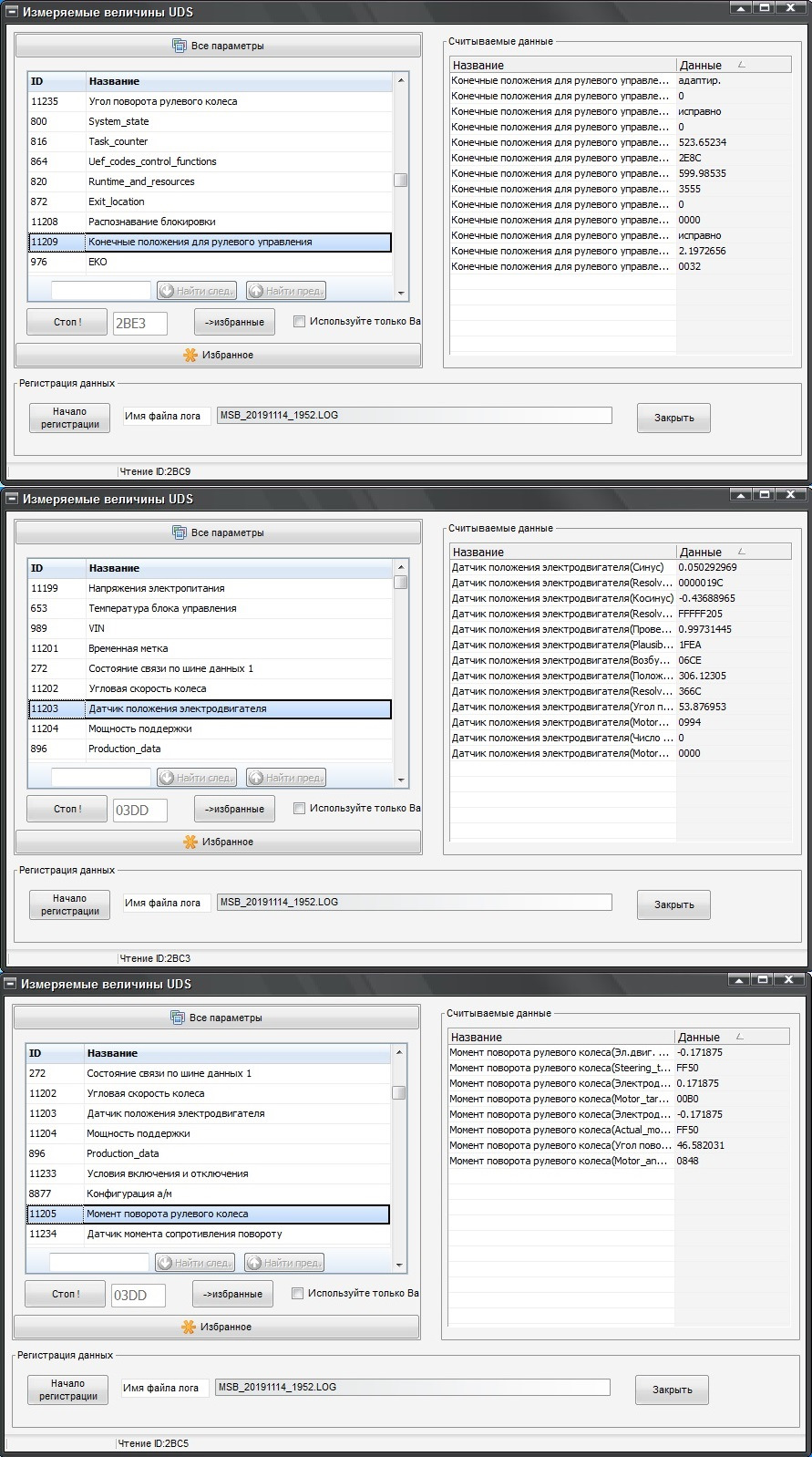Click ID column header in top window
Image resolution: width=812 pixels, height=1457 pixels.
[57, 81]
